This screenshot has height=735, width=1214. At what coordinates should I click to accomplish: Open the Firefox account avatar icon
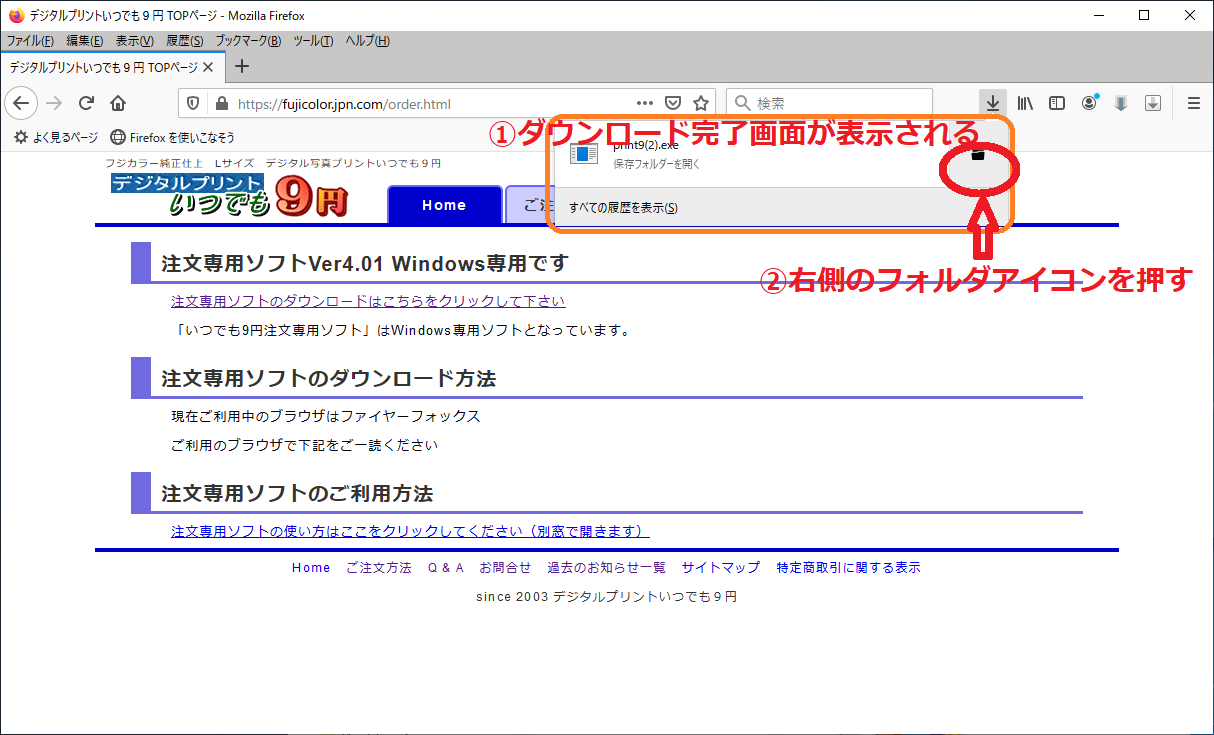point(1089,103)
